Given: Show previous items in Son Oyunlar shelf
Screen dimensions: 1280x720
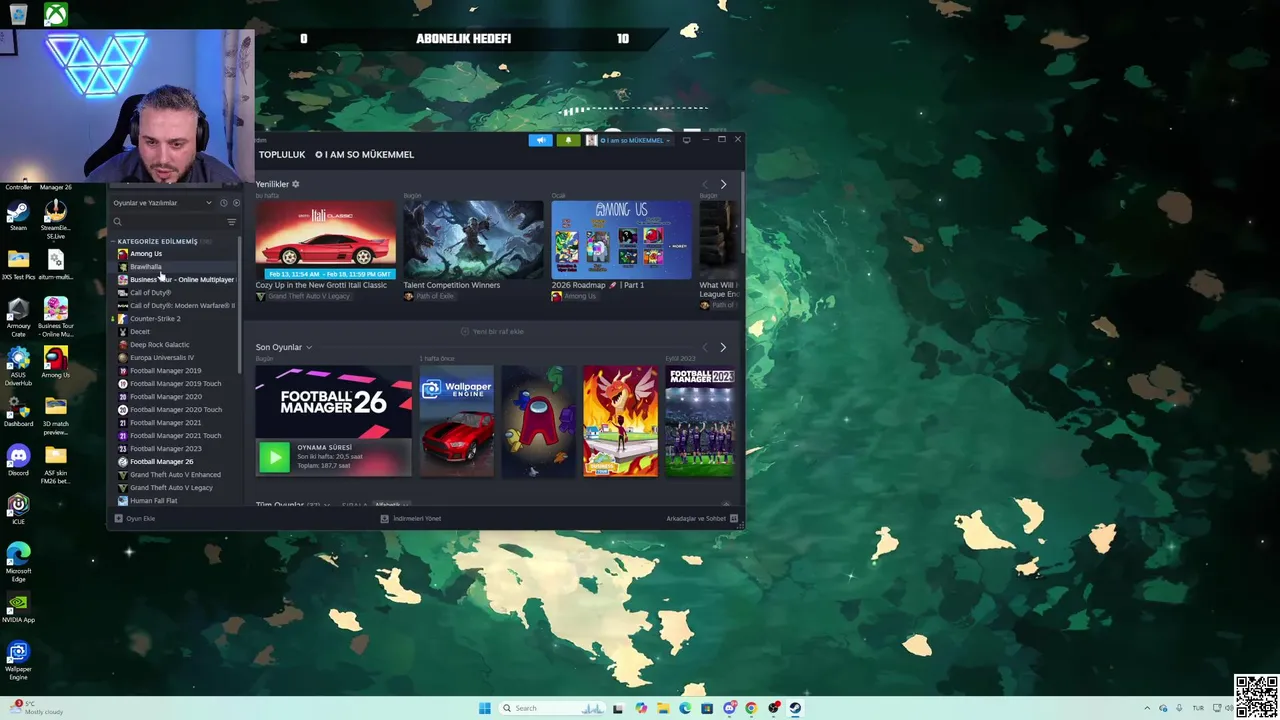Looking at the screenshot, I should [x=705, y=347].
